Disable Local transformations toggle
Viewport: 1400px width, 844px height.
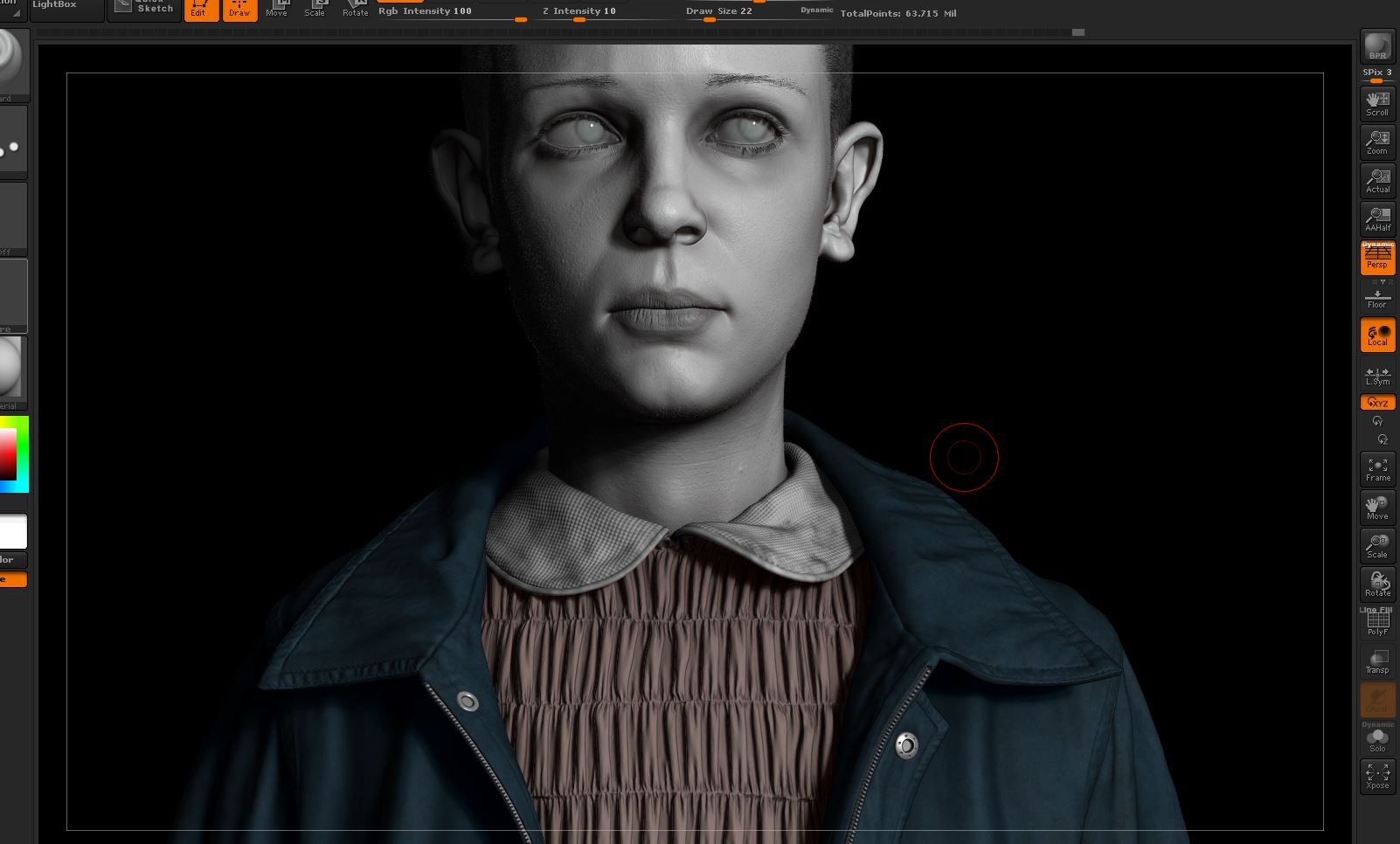1377,335
